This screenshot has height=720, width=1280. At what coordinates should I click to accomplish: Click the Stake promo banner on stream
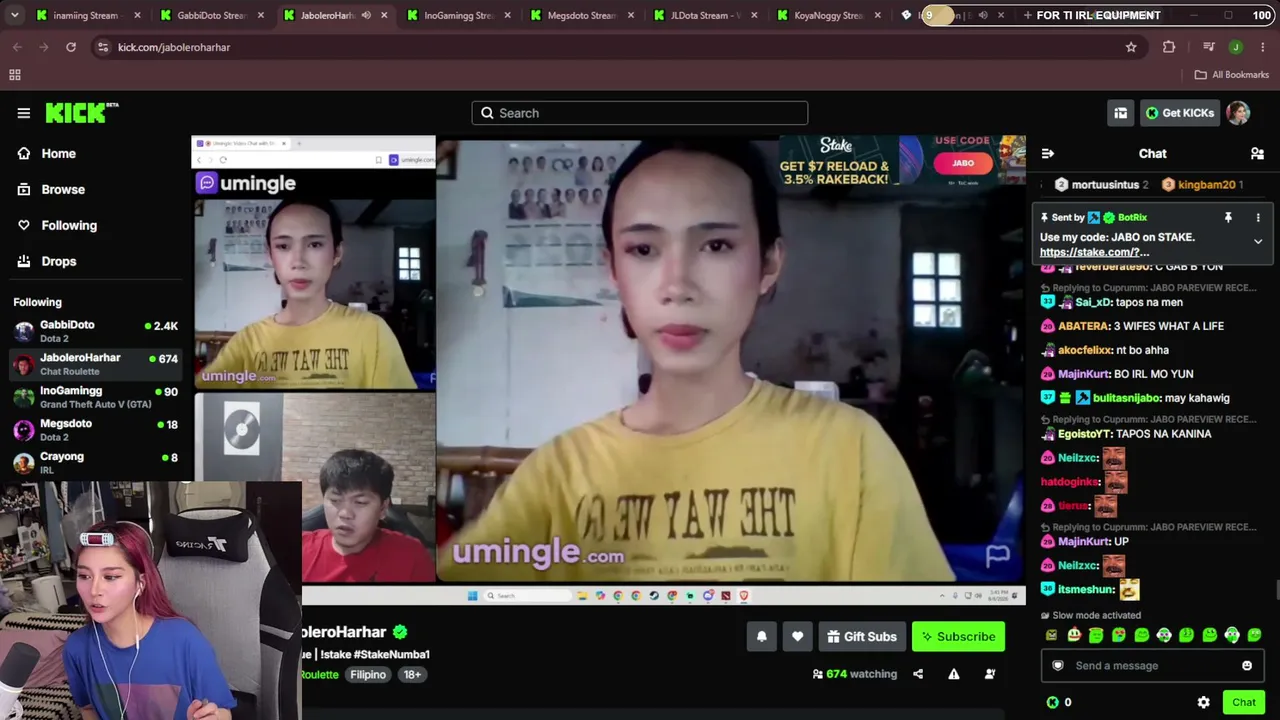(902, 161)
